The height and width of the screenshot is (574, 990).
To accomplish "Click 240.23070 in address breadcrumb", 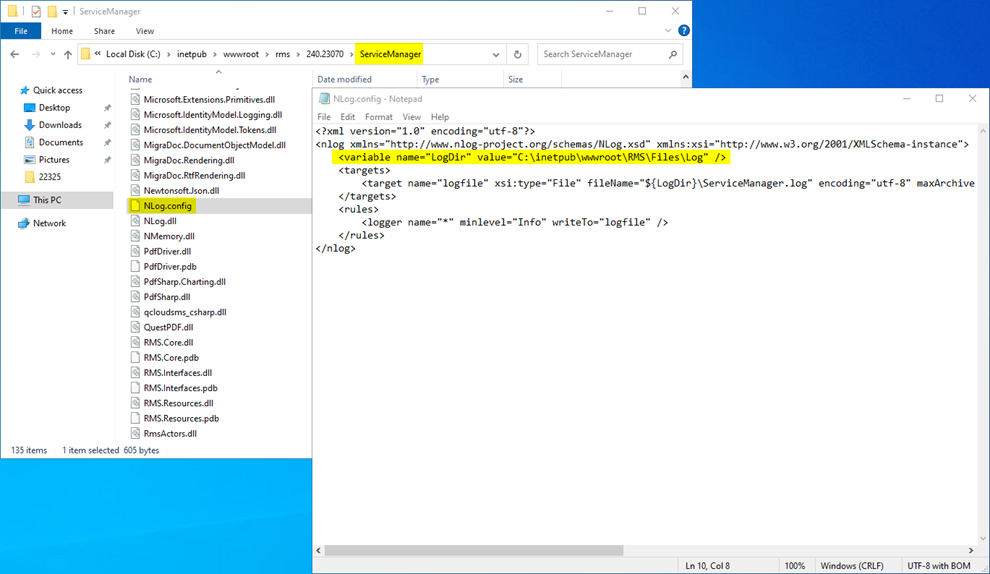I will (x=325, y=54).
